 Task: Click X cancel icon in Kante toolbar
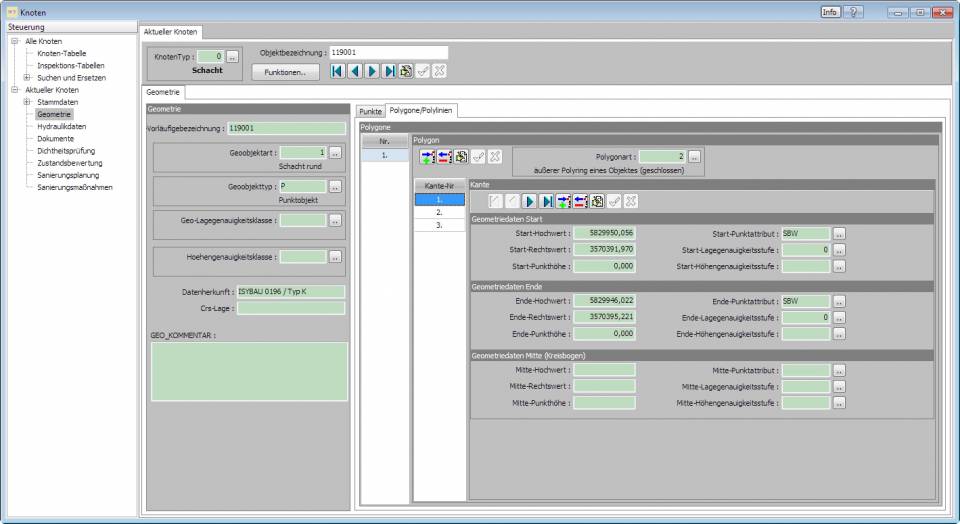tap(631, 201)
